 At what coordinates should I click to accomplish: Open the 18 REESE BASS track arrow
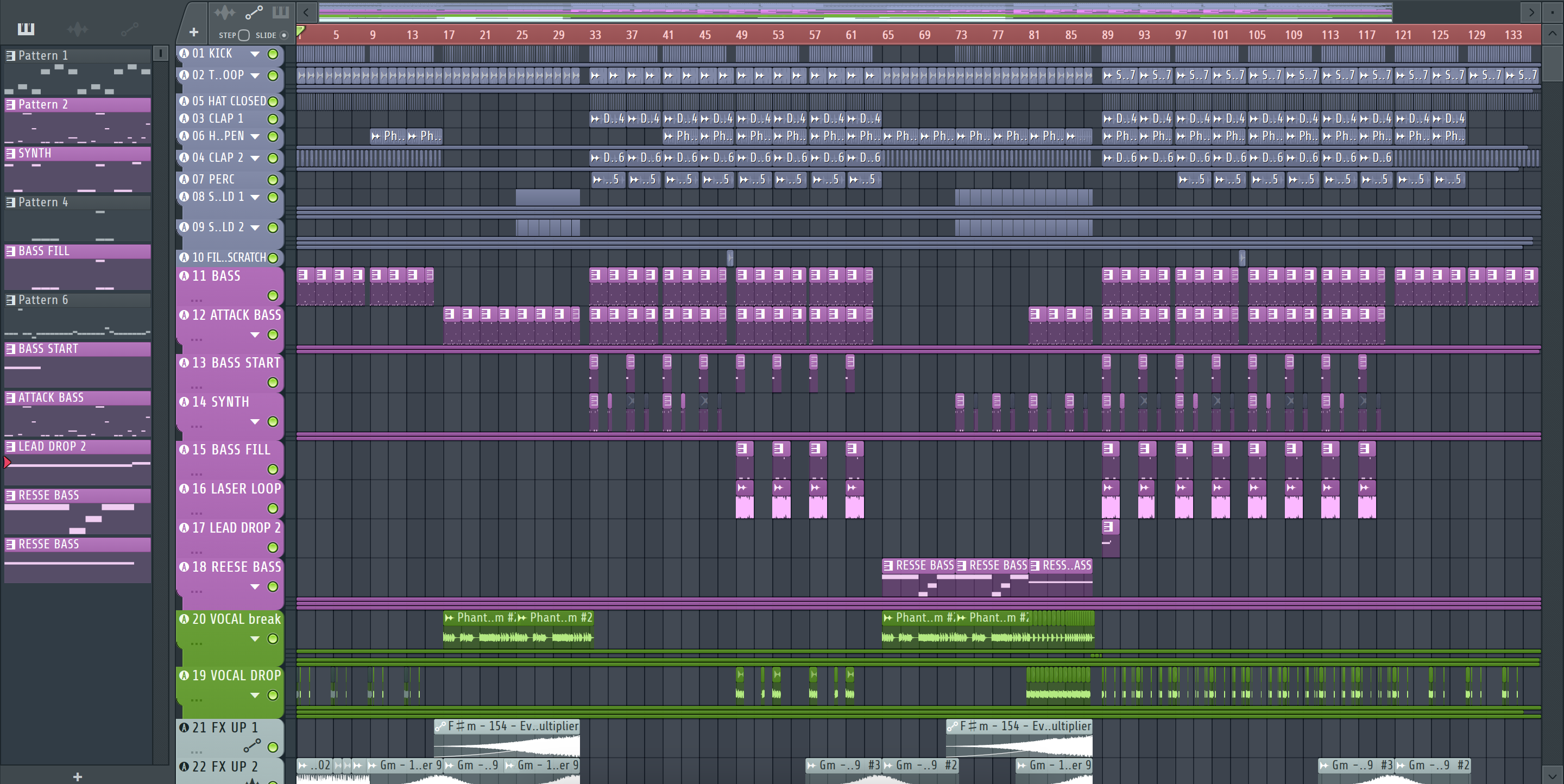(x=255, y=587)
